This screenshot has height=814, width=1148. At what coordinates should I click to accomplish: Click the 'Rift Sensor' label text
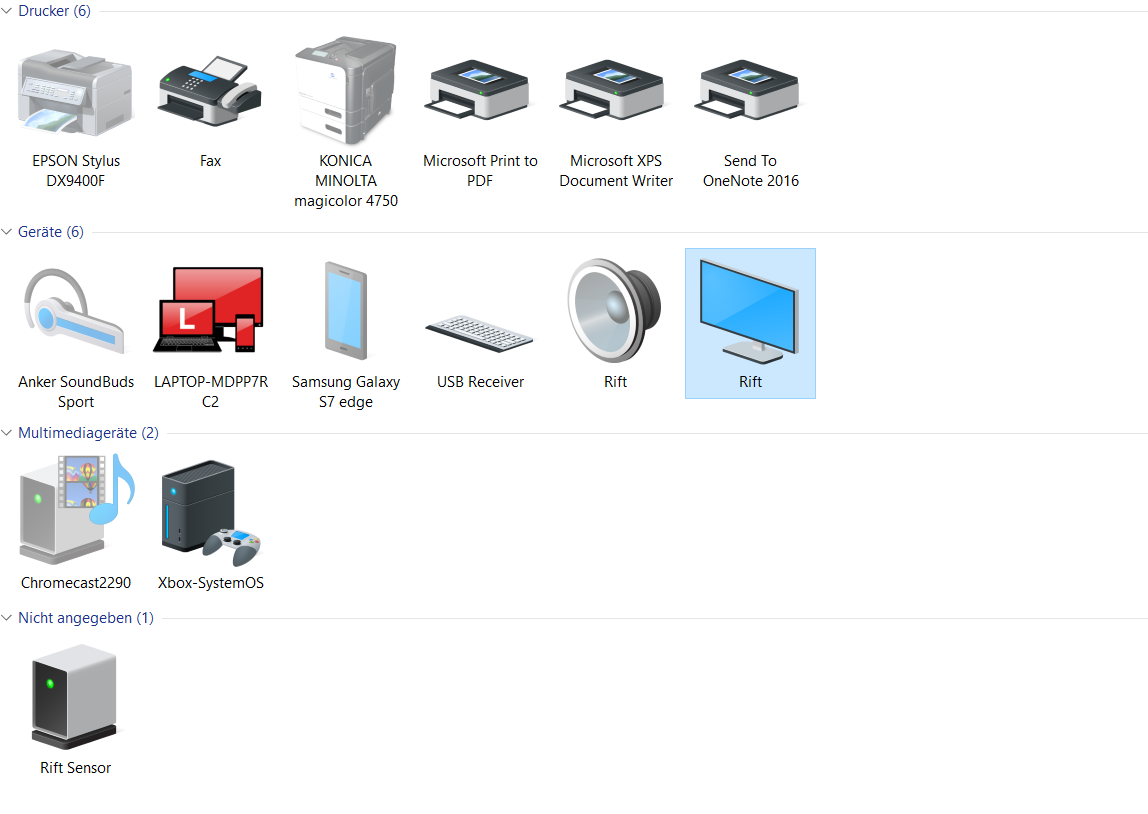pyautogui.click(x=75, y=768)
